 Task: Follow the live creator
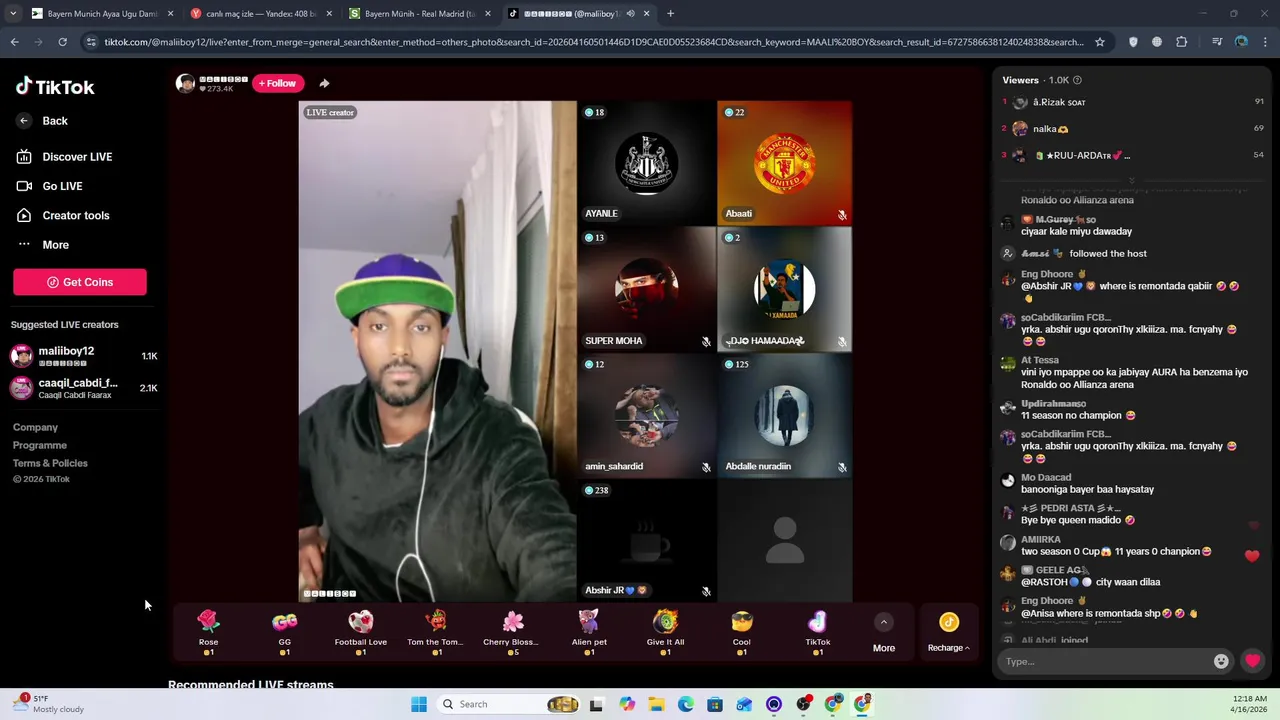[x=278, y=83]
